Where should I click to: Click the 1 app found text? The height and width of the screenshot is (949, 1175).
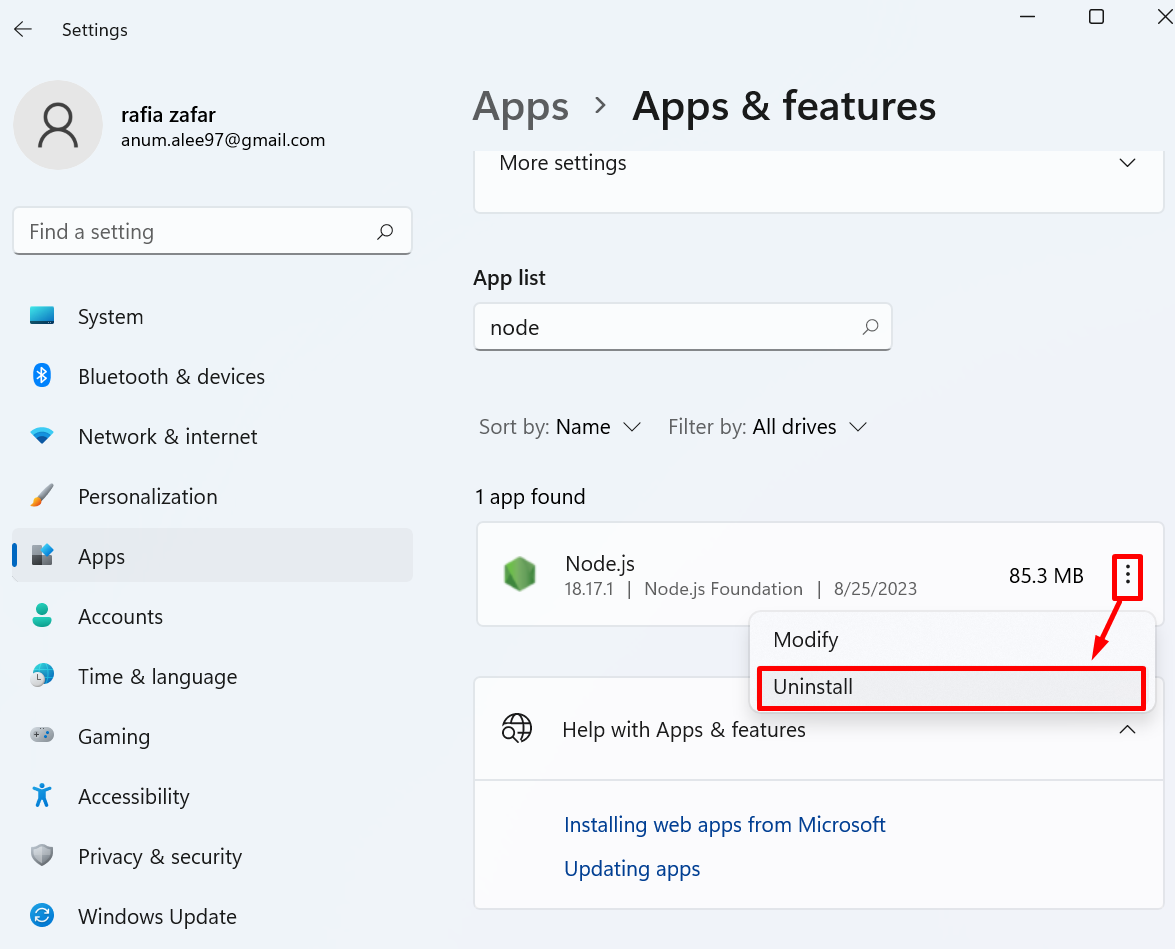(x=530, y=496)
